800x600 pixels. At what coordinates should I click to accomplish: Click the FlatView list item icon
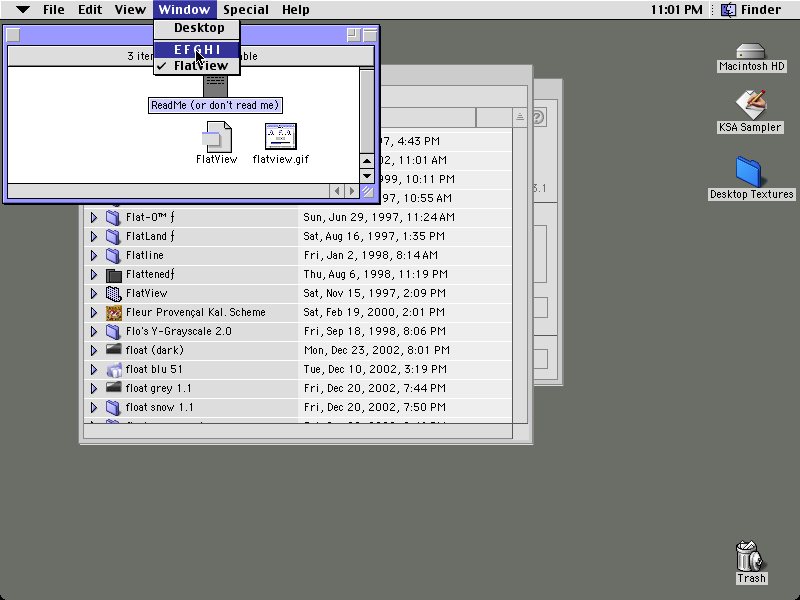(x=113, y=293)
